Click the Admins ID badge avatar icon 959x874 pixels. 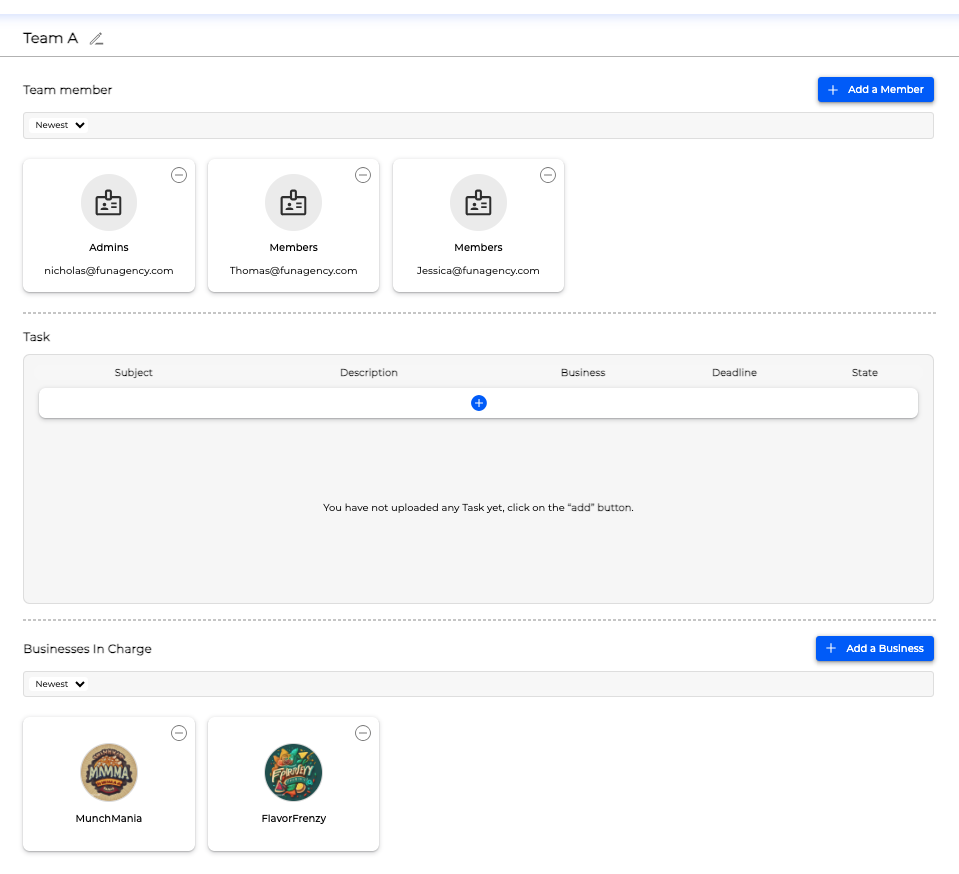pos(109,203)
